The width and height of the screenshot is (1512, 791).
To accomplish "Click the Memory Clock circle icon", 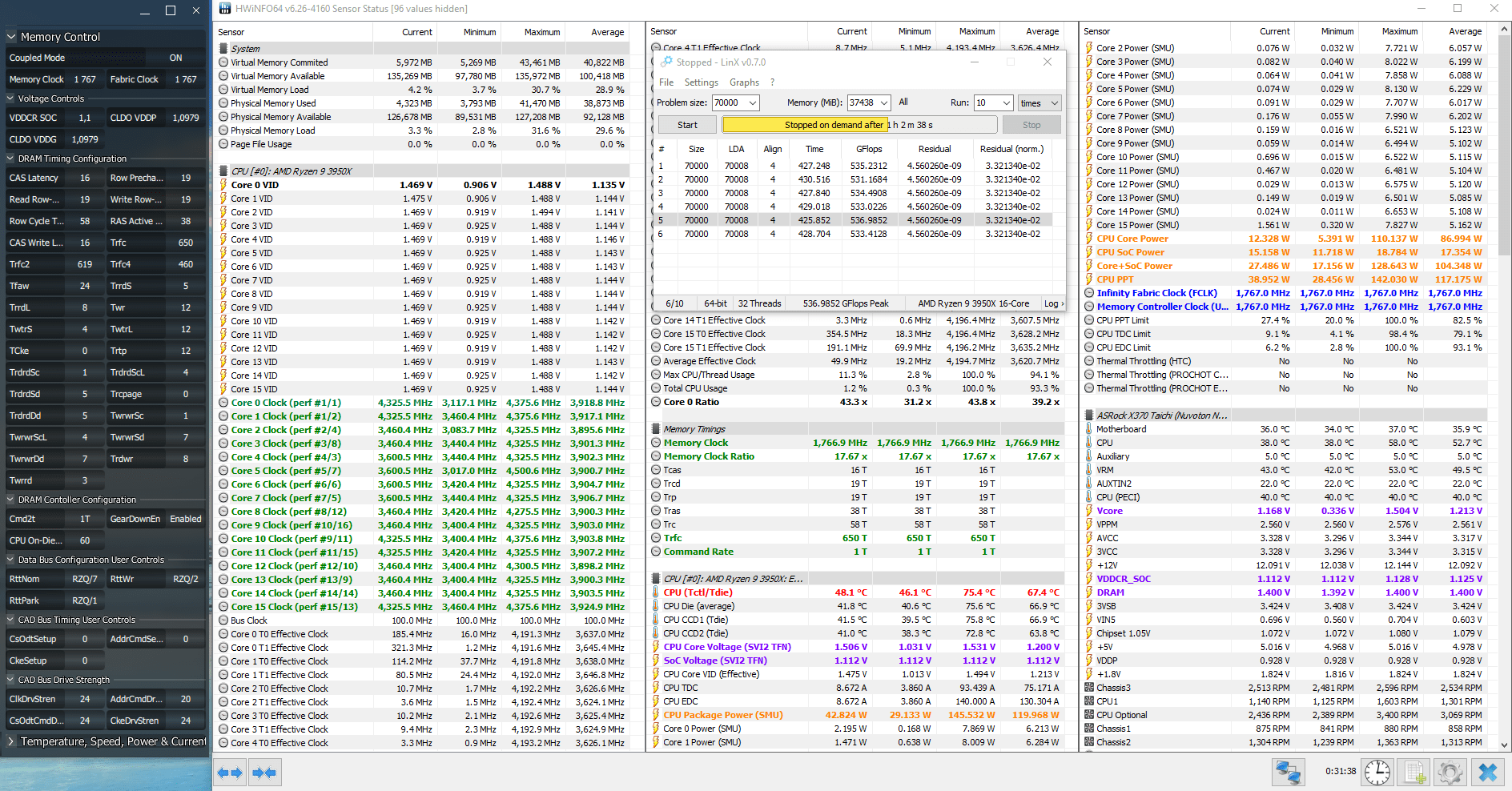I will click(656, 443).
